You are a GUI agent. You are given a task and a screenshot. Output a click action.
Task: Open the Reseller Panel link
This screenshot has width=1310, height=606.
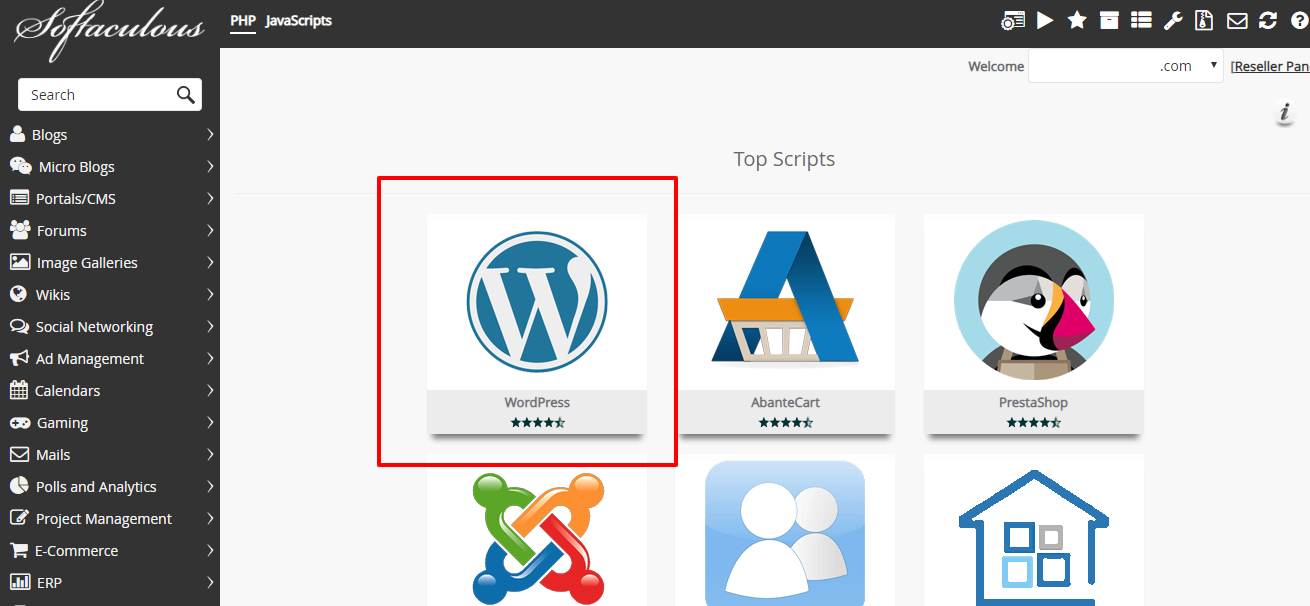1270,66
